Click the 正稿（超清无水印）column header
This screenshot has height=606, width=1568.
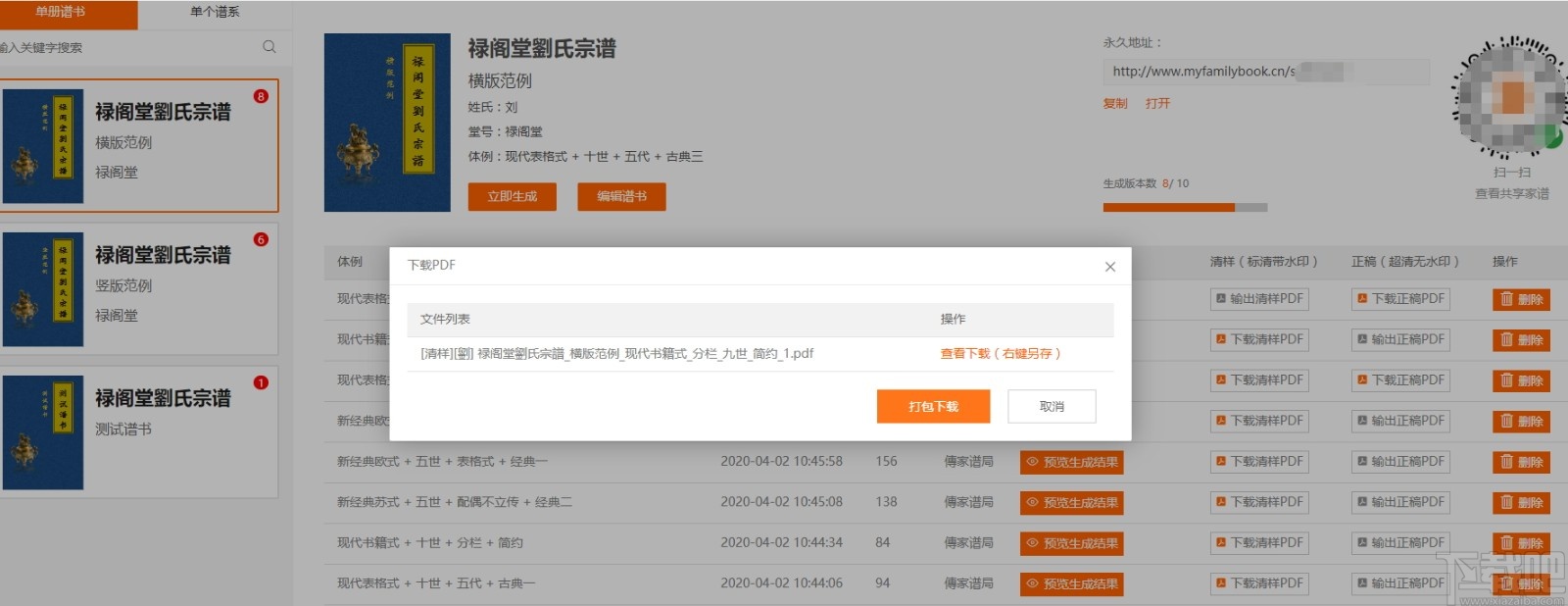1405,262
